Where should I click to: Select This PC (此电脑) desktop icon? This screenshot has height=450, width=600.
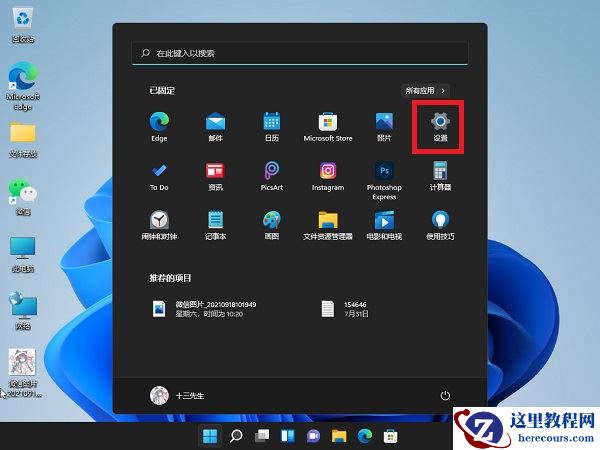coord(23,254)
